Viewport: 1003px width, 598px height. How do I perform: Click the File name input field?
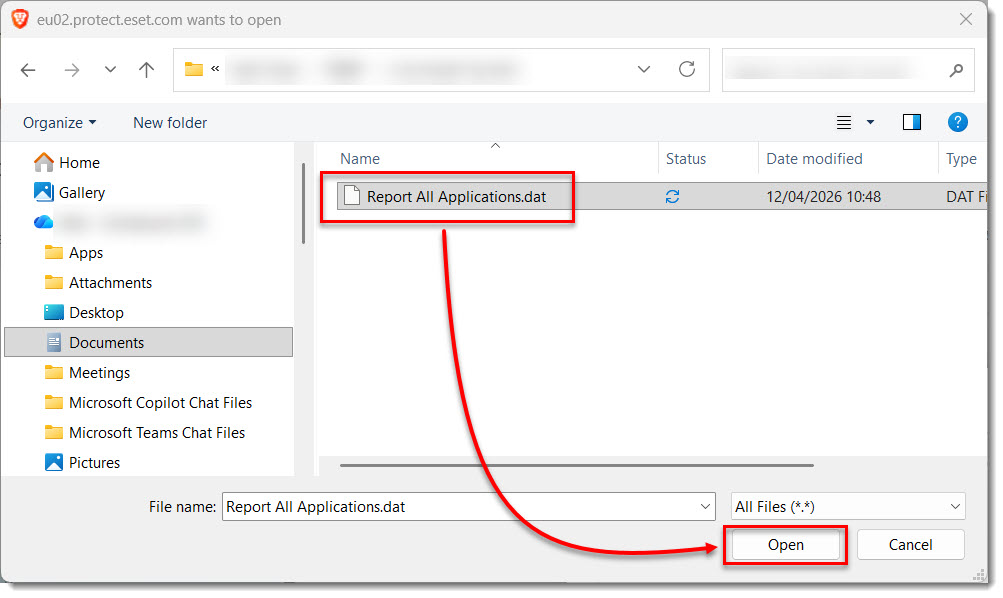coord(469,507)
